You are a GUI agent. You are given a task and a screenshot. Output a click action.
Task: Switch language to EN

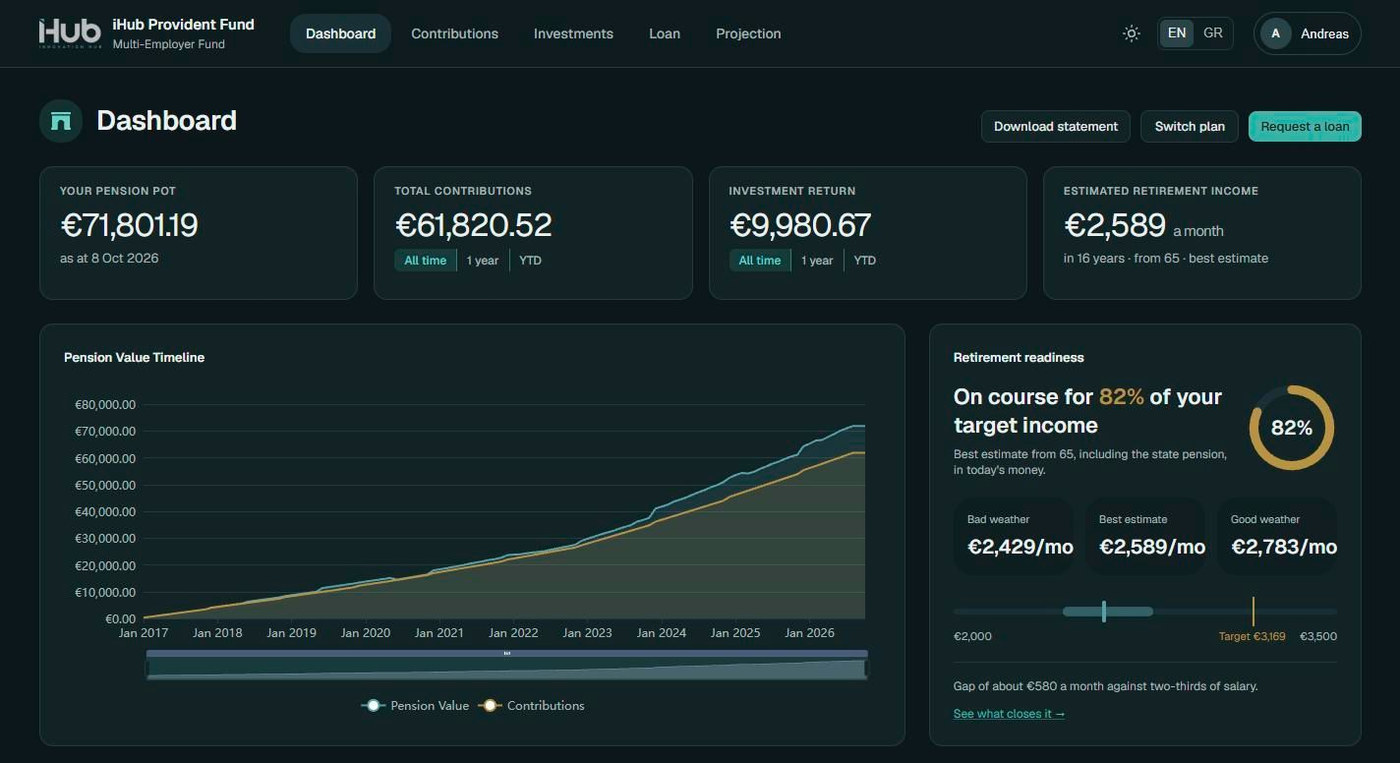pos(1177,33)
